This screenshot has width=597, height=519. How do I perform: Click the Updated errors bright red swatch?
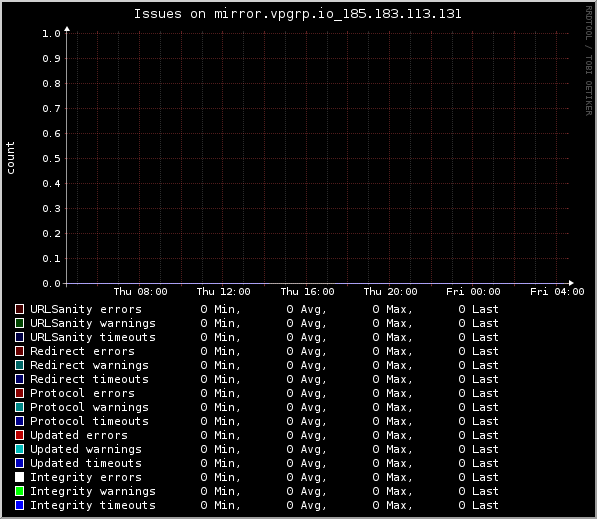pos(19,435)
